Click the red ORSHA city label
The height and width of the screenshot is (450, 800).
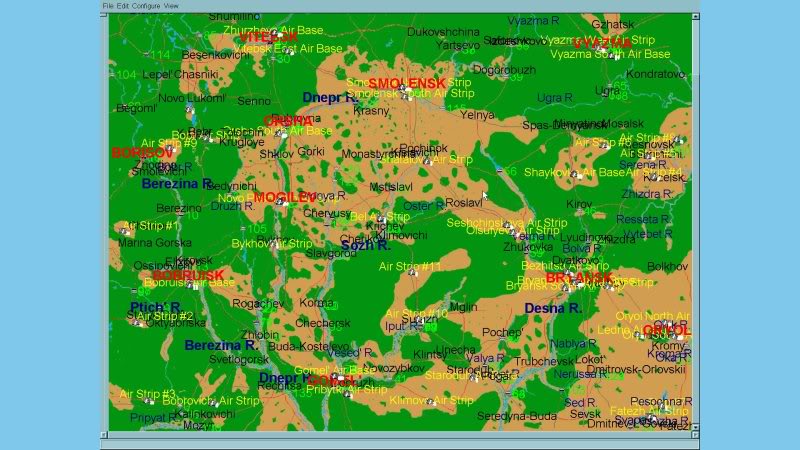[x=288, y=121]
